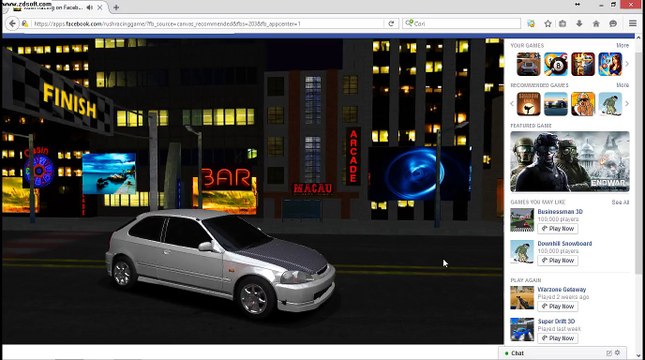Show previous Recommended Games

pos(512,104)
